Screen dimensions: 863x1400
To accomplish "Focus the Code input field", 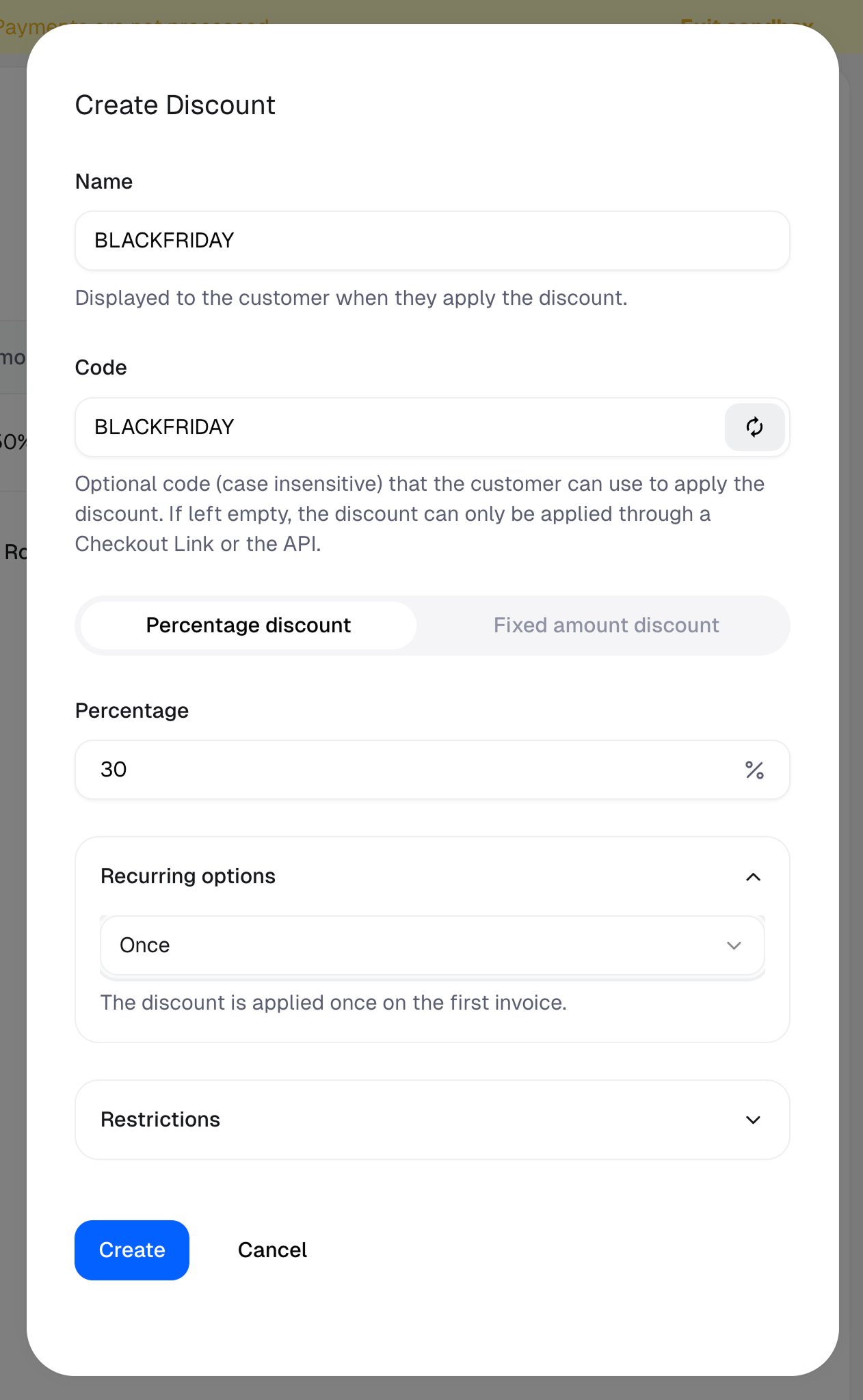I will click(x=400, y=427).
